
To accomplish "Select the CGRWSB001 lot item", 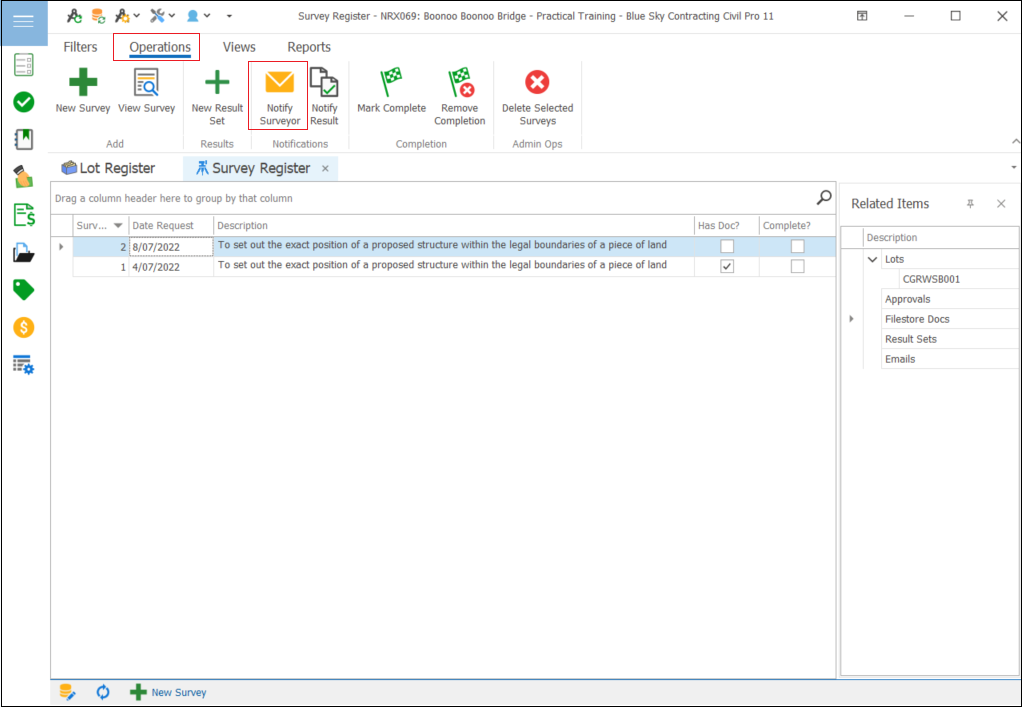I will tap(930, 279).
